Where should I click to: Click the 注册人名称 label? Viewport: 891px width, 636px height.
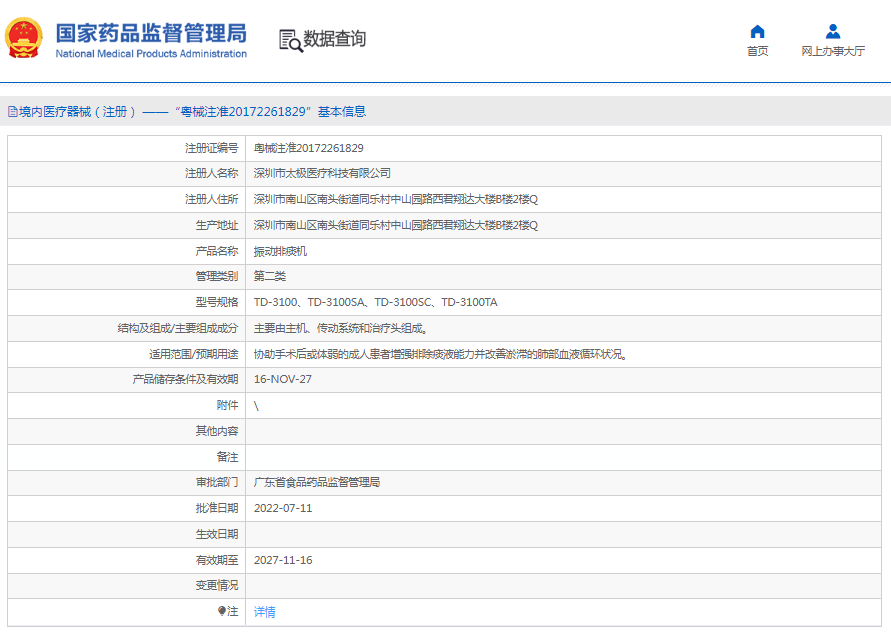pos(211,173)
